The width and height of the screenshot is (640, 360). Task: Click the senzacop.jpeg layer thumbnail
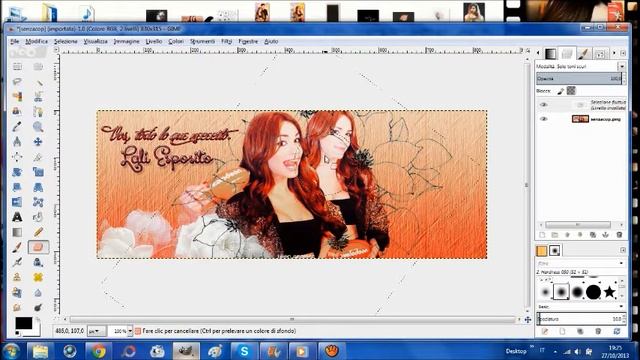tap(580, 119)
